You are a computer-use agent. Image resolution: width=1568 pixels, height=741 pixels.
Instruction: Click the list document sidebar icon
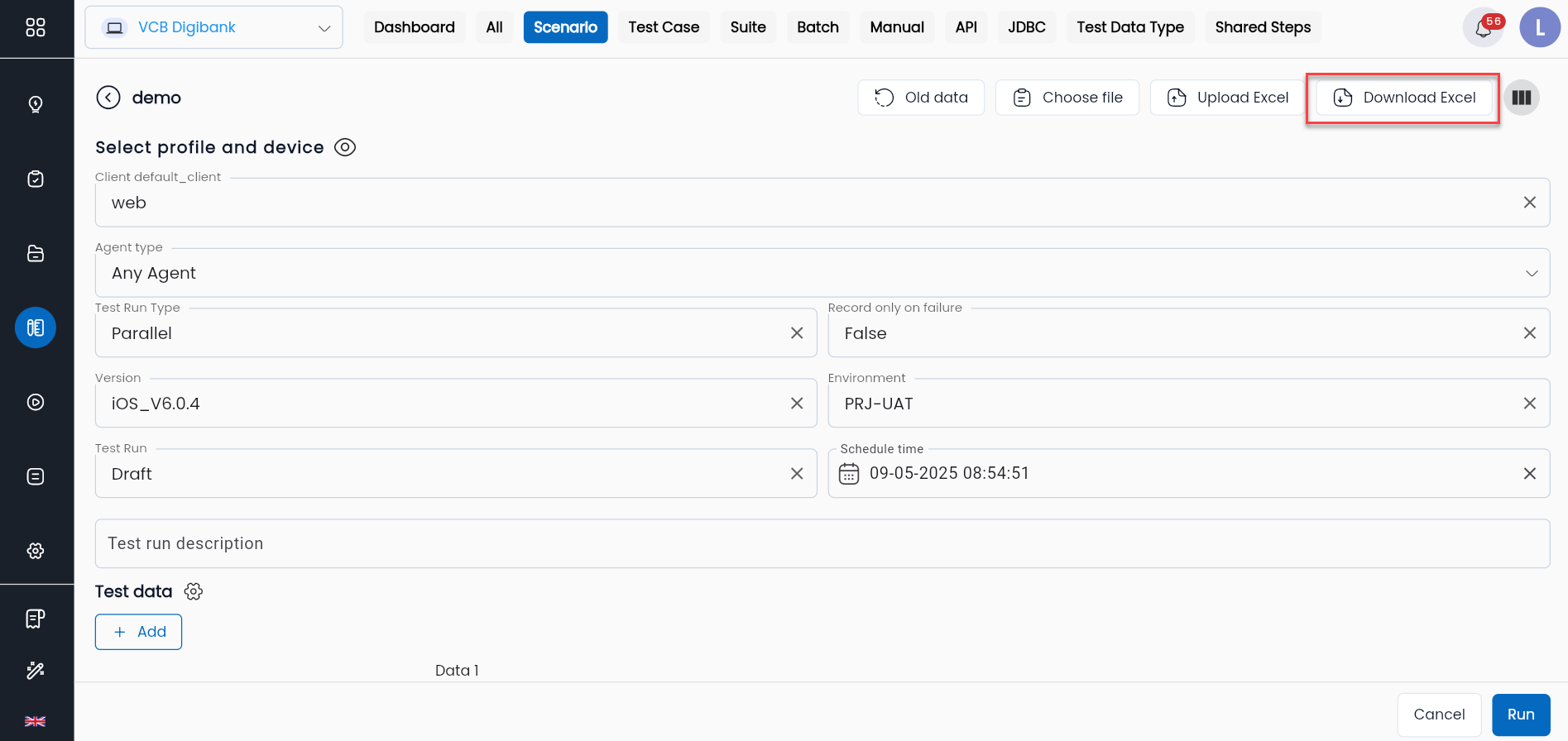coord(36,476)
